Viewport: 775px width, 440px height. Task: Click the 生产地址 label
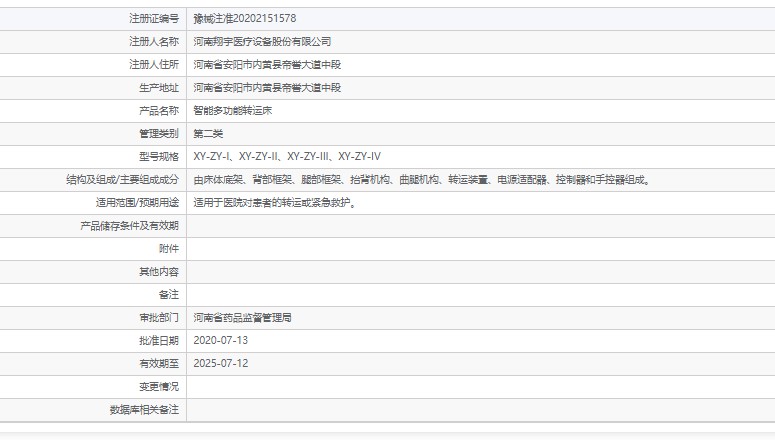coord(159,88)
